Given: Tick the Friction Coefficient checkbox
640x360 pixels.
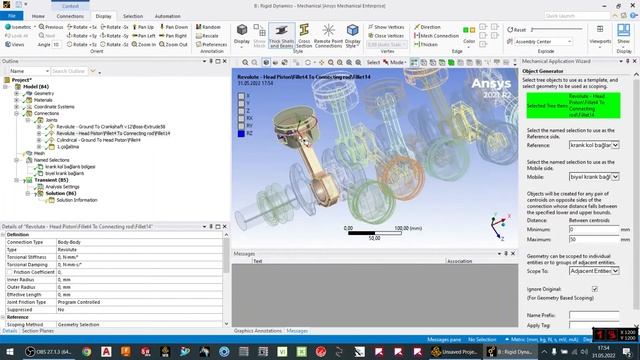Looking at the screenshot, I should pos(10,272).
